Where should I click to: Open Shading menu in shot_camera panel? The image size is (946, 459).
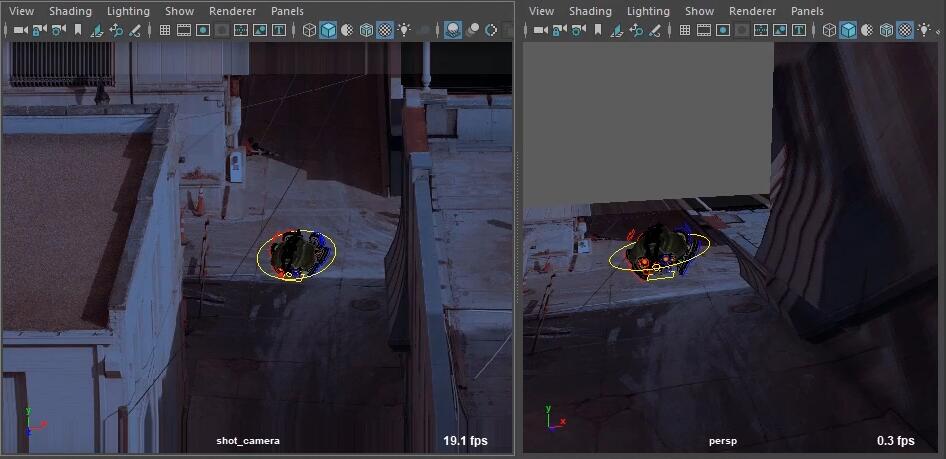(x=71, y=11)
